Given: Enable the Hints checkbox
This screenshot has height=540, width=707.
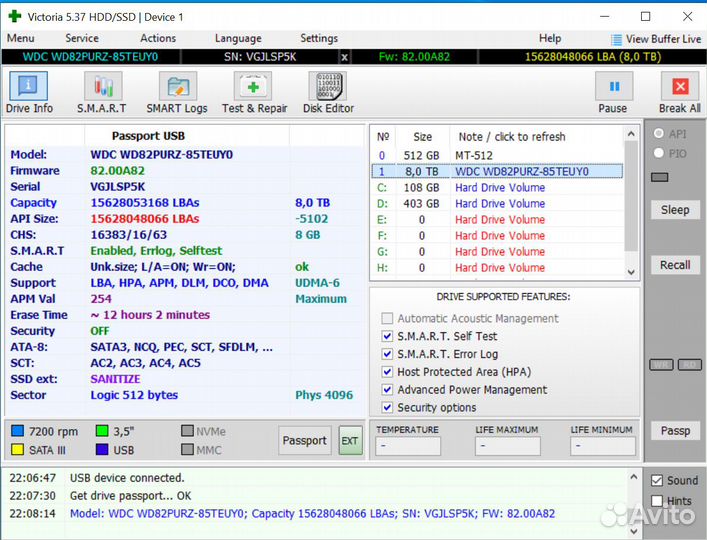Looking at the screenshot, I should 657,501.
